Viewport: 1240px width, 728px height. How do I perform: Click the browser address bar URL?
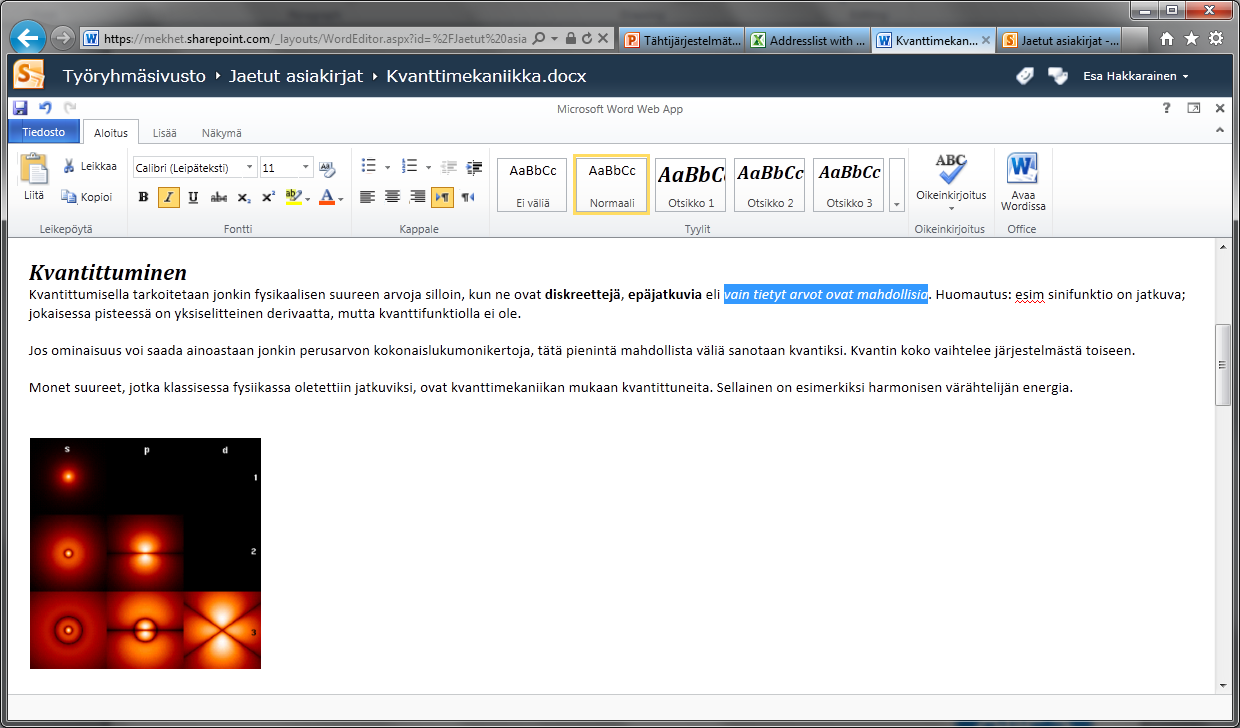[315, 39]
